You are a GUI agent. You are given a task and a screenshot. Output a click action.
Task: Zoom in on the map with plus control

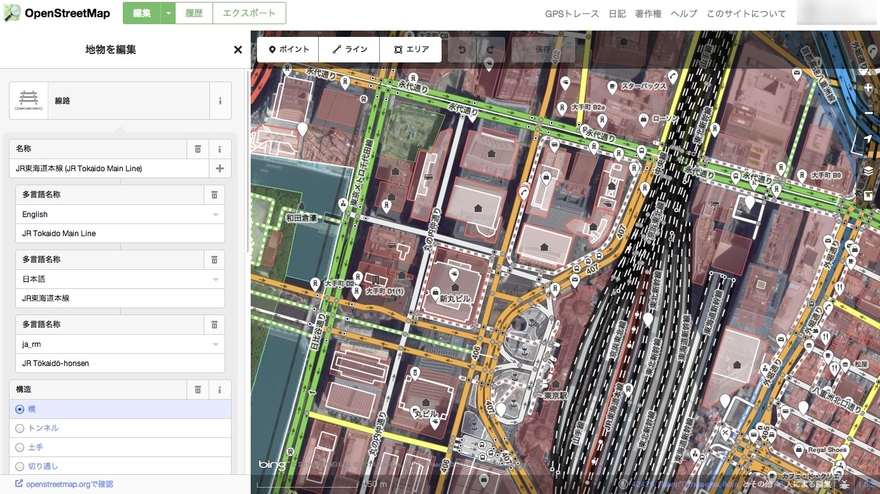point(867,89)
